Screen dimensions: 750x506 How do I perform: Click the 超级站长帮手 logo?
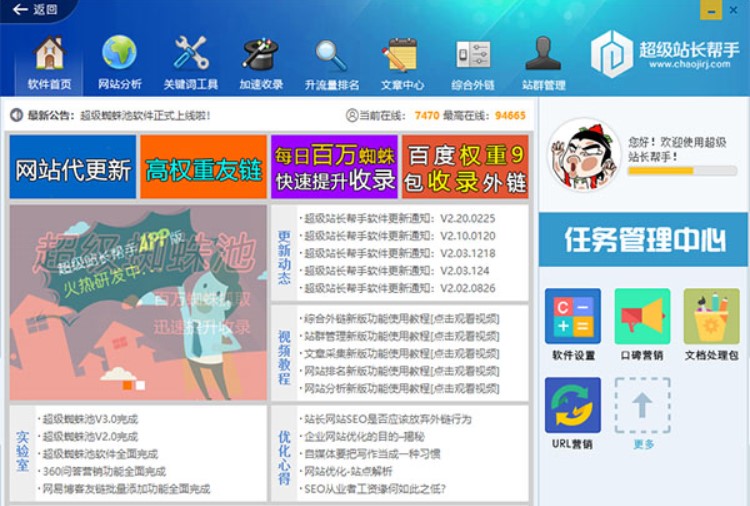tap(665, 54)
